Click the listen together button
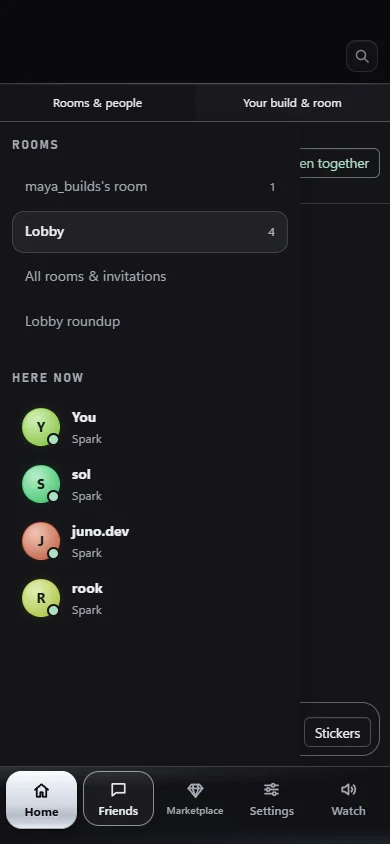This screenshot has height=844, width=390. tap(339, 163)
